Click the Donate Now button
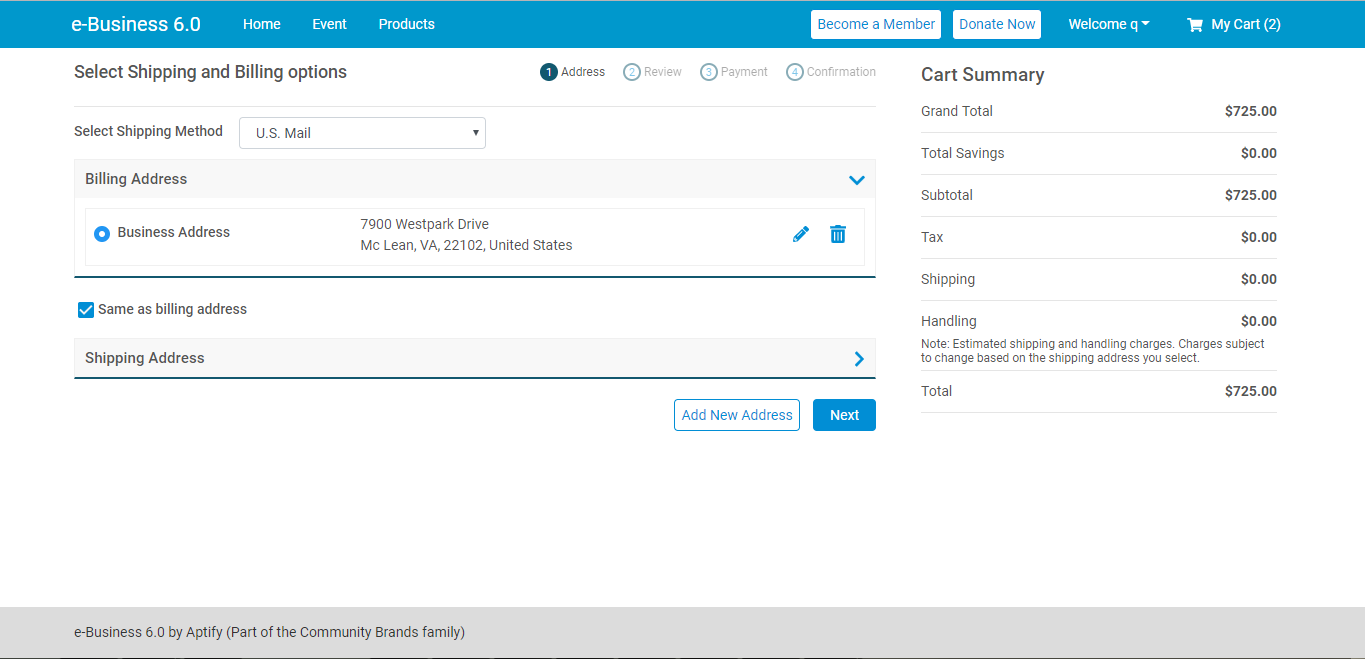 point(997,24)
